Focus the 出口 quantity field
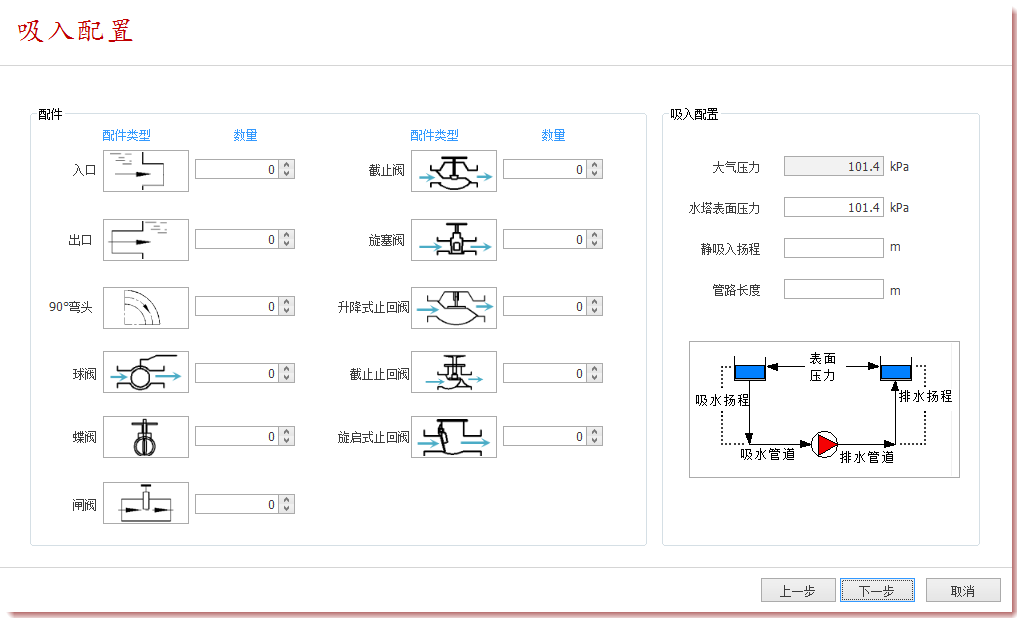The height and width of the screenshot is (618, 1017). [237, 239]
